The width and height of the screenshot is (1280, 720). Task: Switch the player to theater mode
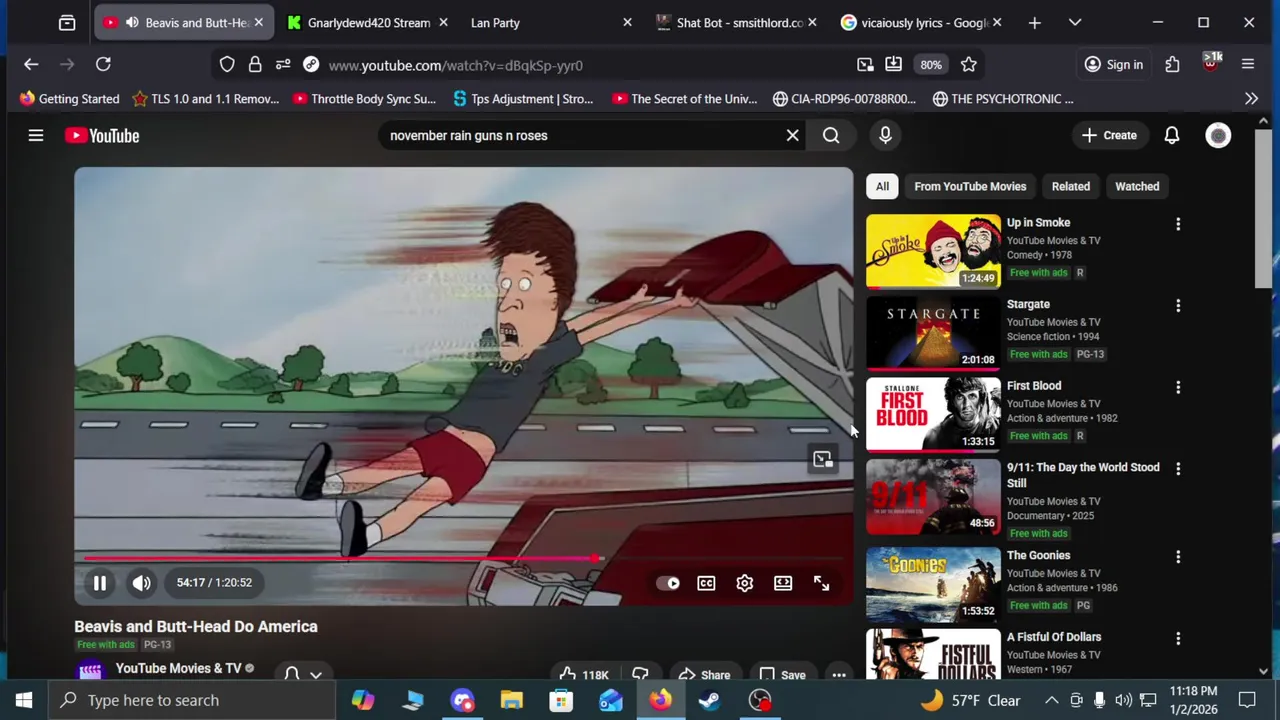783,583
